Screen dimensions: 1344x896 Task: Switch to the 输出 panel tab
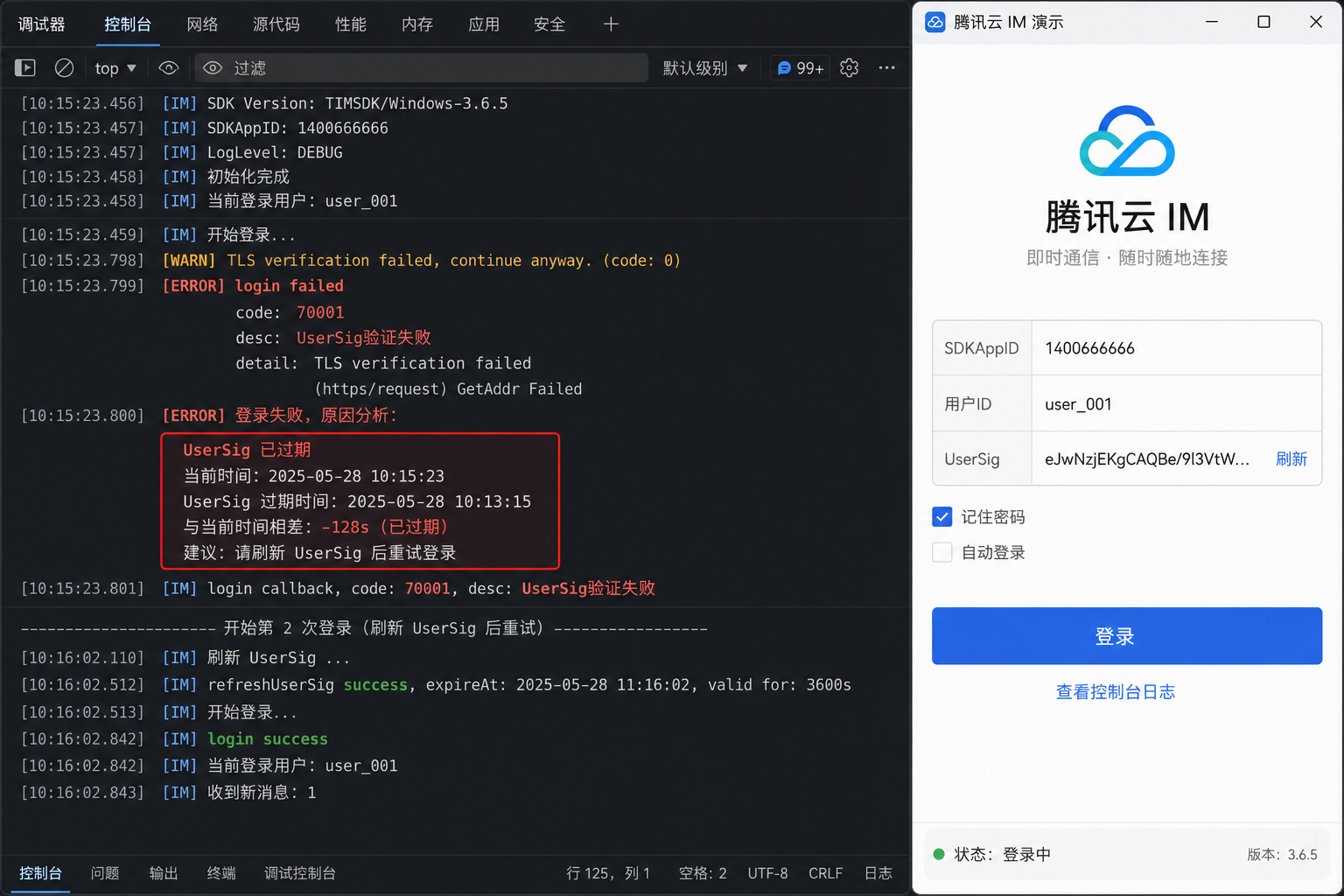coord(164,873)
